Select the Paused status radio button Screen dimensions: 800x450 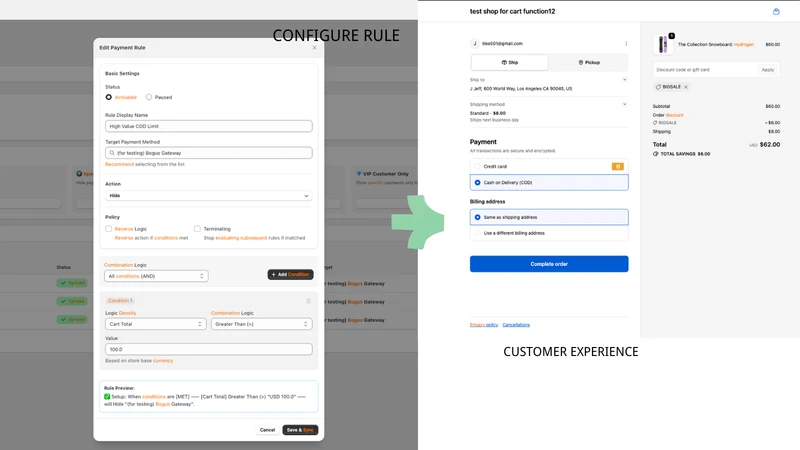[x=149, y=97]
